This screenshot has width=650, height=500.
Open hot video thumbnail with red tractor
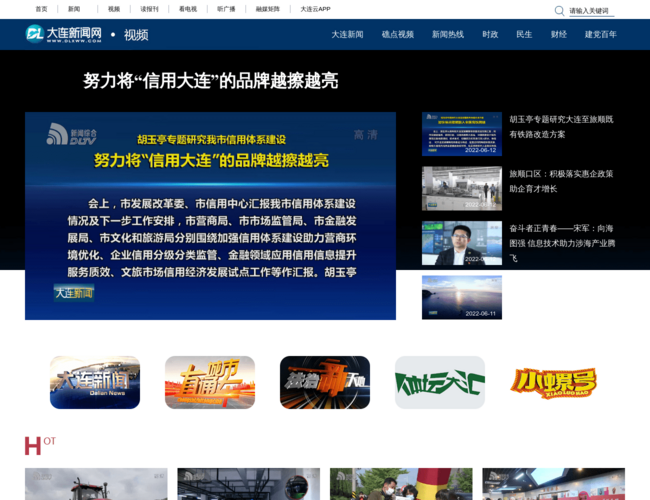tap(96, 484)
